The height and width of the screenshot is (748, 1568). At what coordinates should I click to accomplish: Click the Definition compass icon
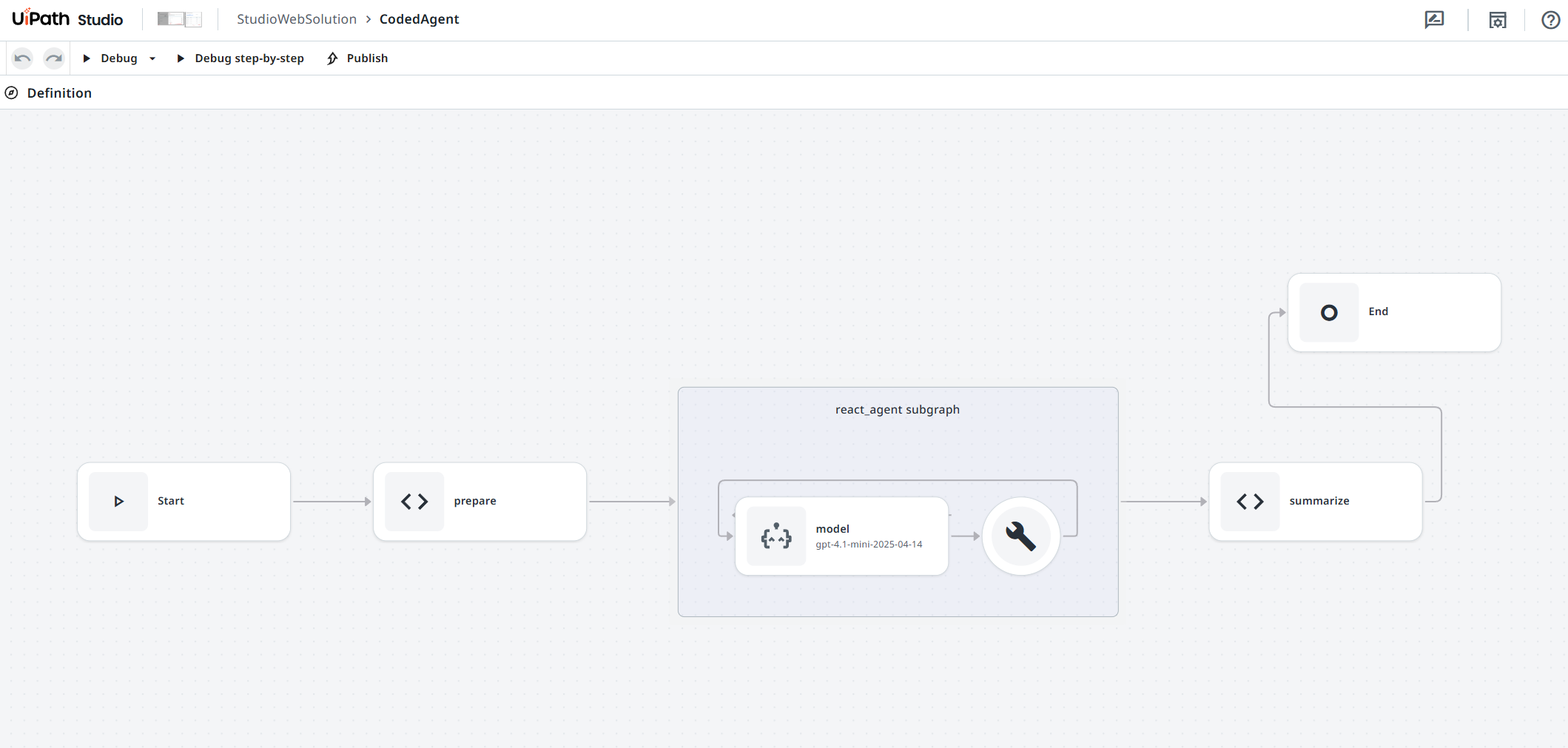[x=12, y=92]
